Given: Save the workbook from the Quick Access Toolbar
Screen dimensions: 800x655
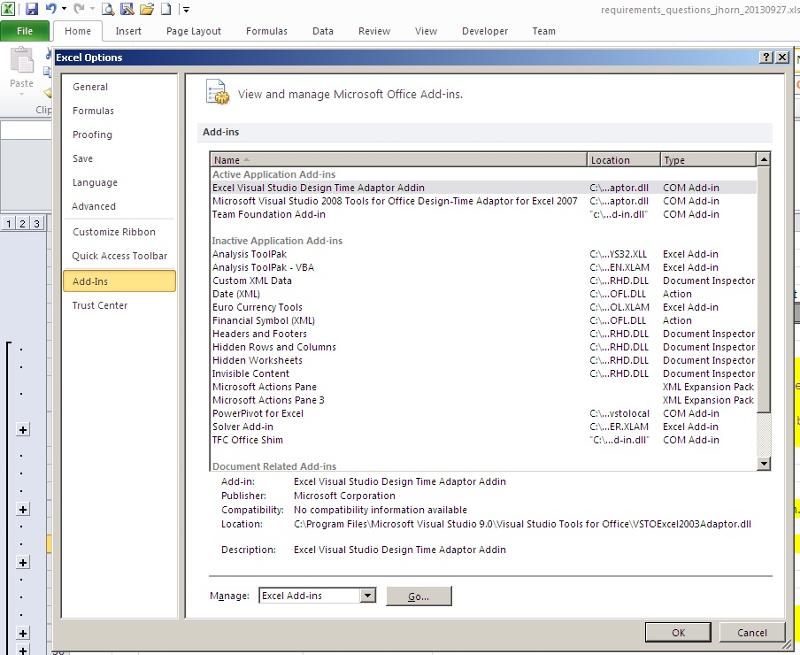Looking at the screenshot, I should point(32,9).
